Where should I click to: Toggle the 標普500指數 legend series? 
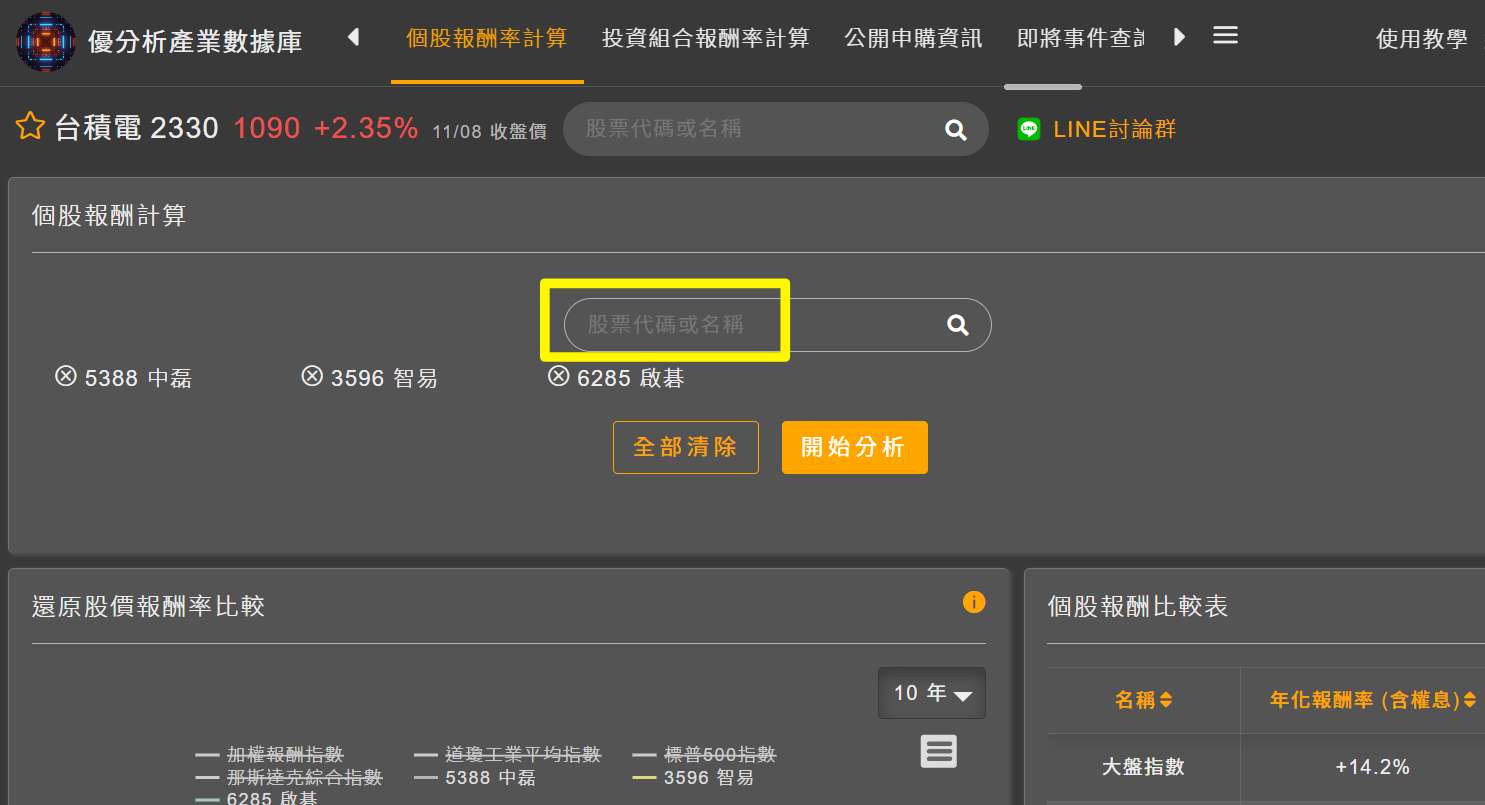(705, 755)
